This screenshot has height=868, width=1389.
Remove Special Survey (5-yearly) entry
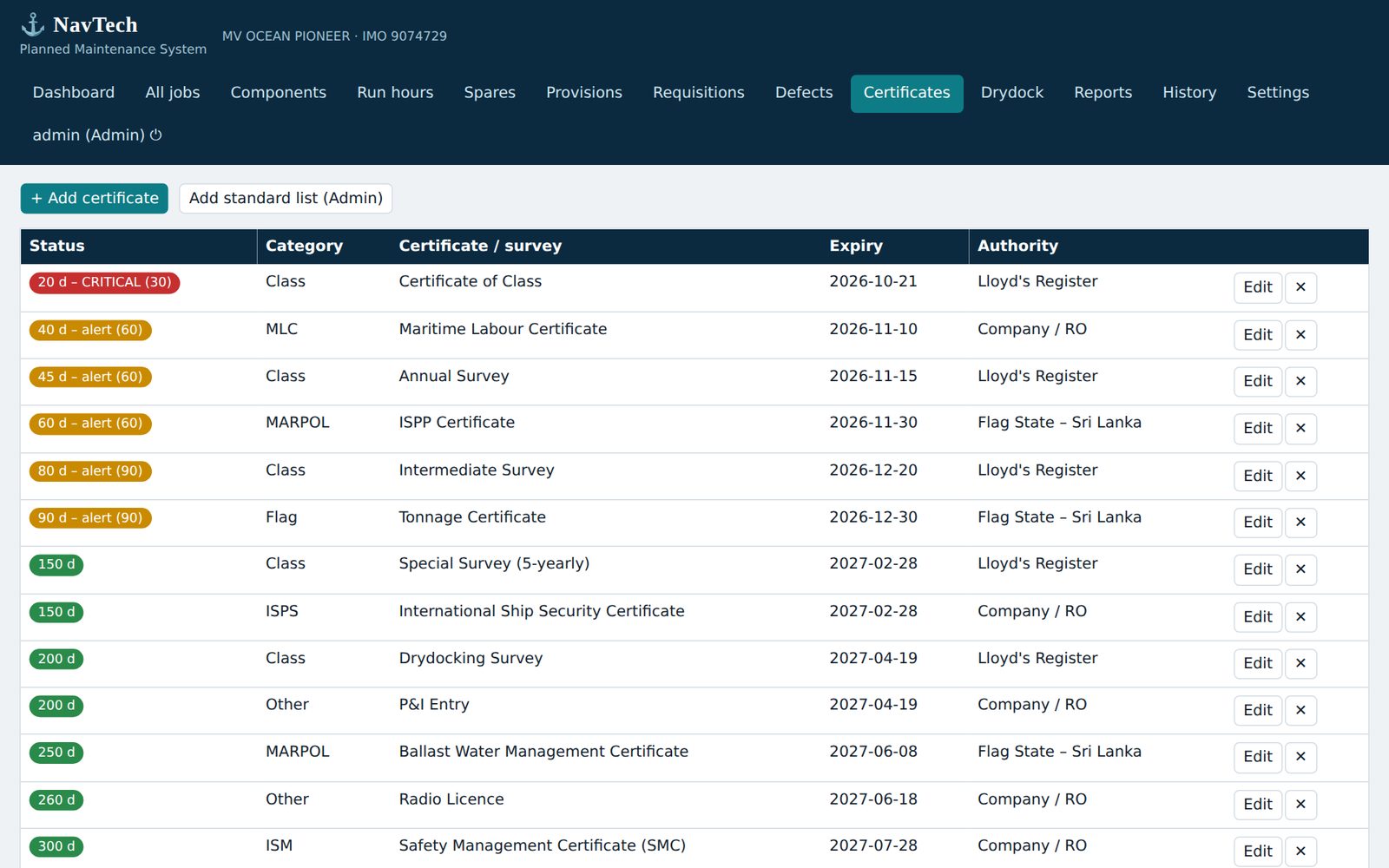1300,569
